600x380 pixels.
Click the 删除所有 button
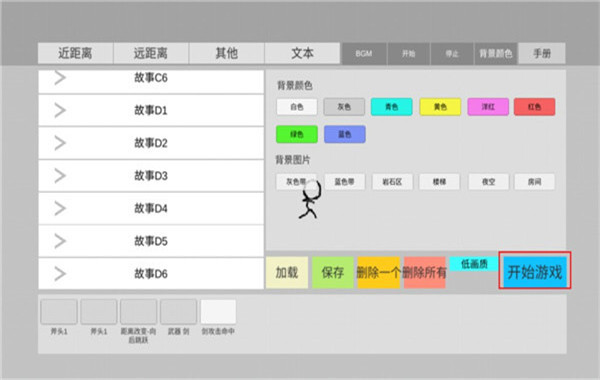point(424,272)
